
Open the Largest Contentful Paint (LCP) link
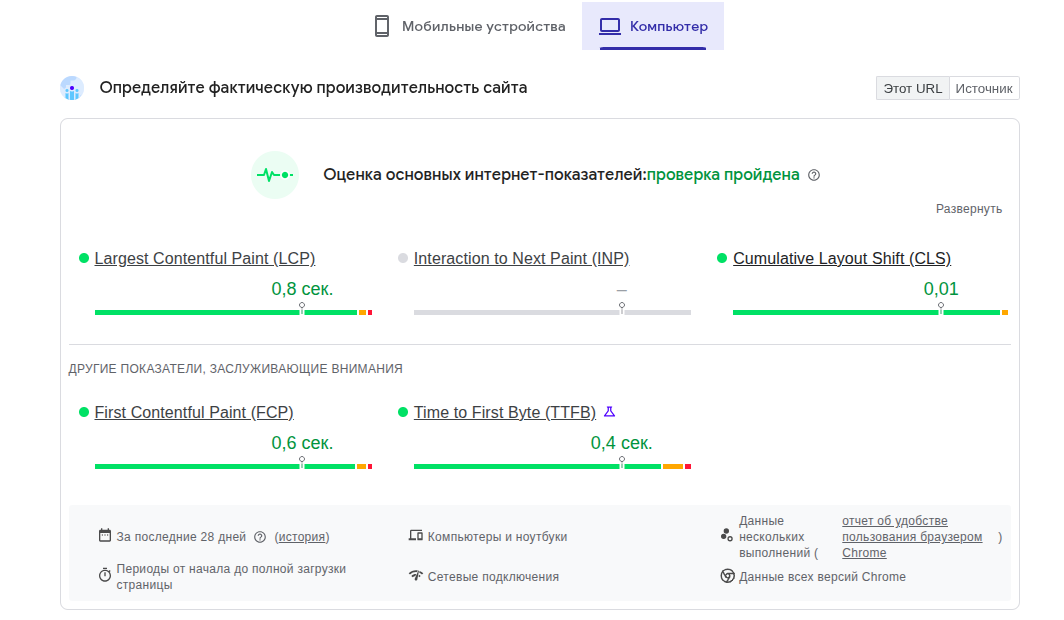pyautogui.click(x=205, y=258)
